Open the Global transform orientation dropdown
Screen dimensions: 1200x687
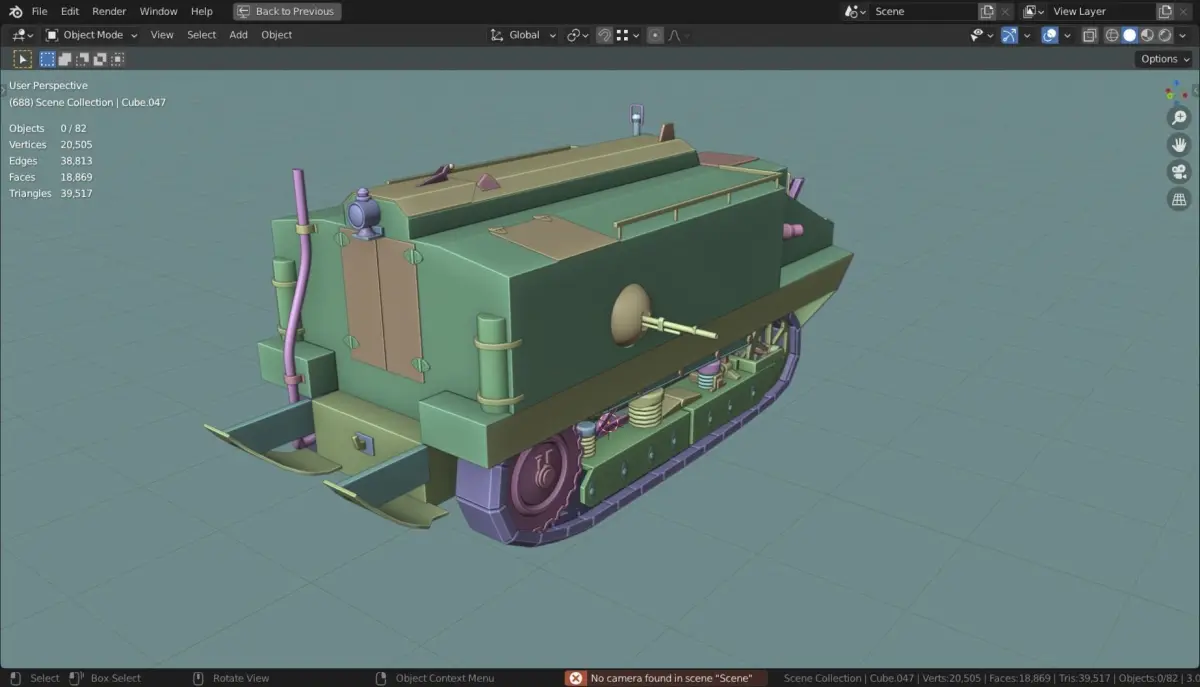(523, 35)
